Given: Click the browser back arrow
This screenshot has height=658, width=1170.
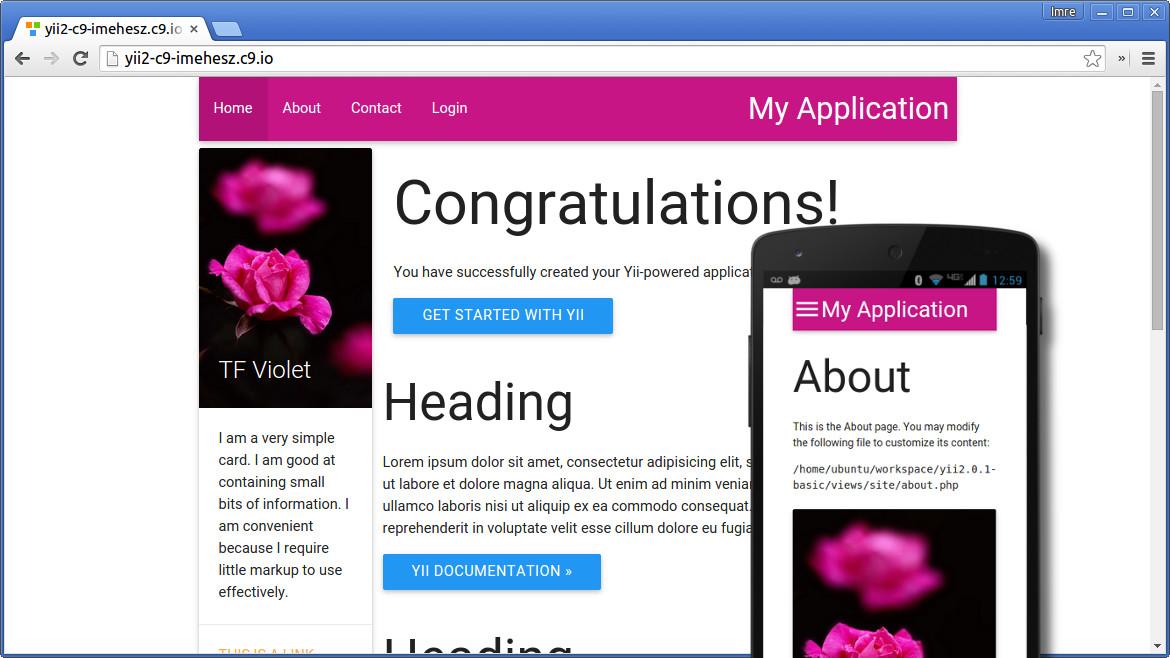Looking at the screenshot, I should 22,59.
